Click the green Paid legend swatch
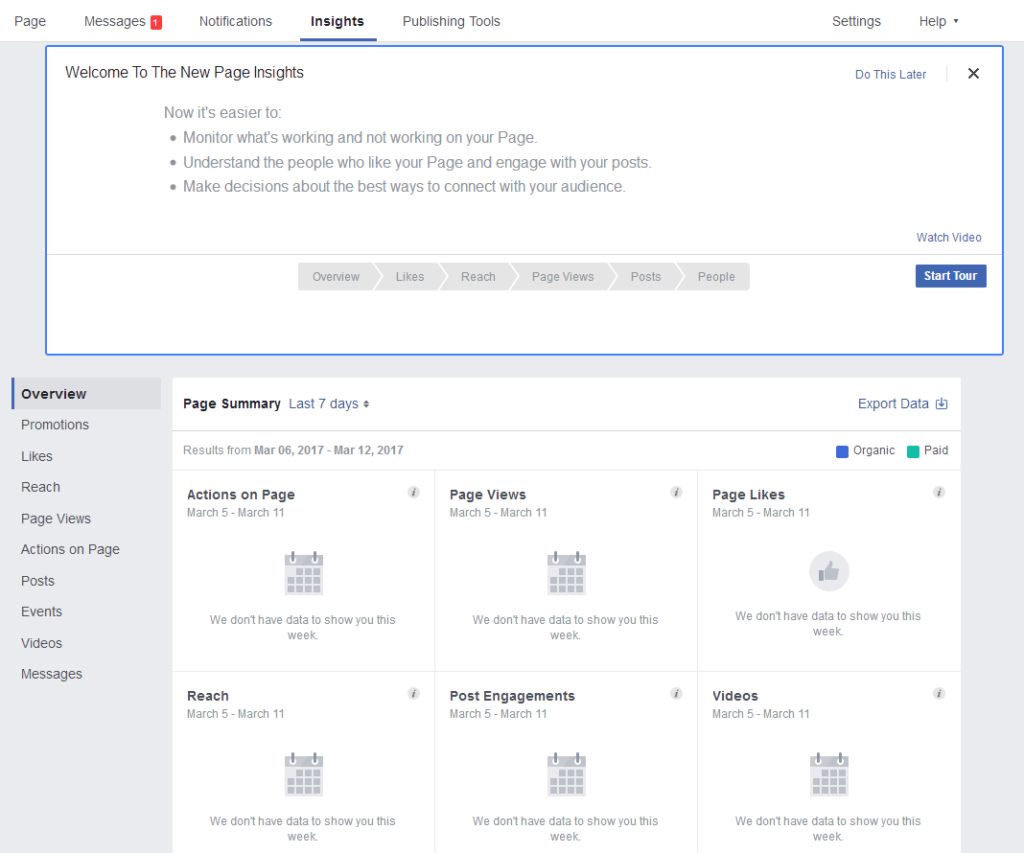 (x=912, y=451)
